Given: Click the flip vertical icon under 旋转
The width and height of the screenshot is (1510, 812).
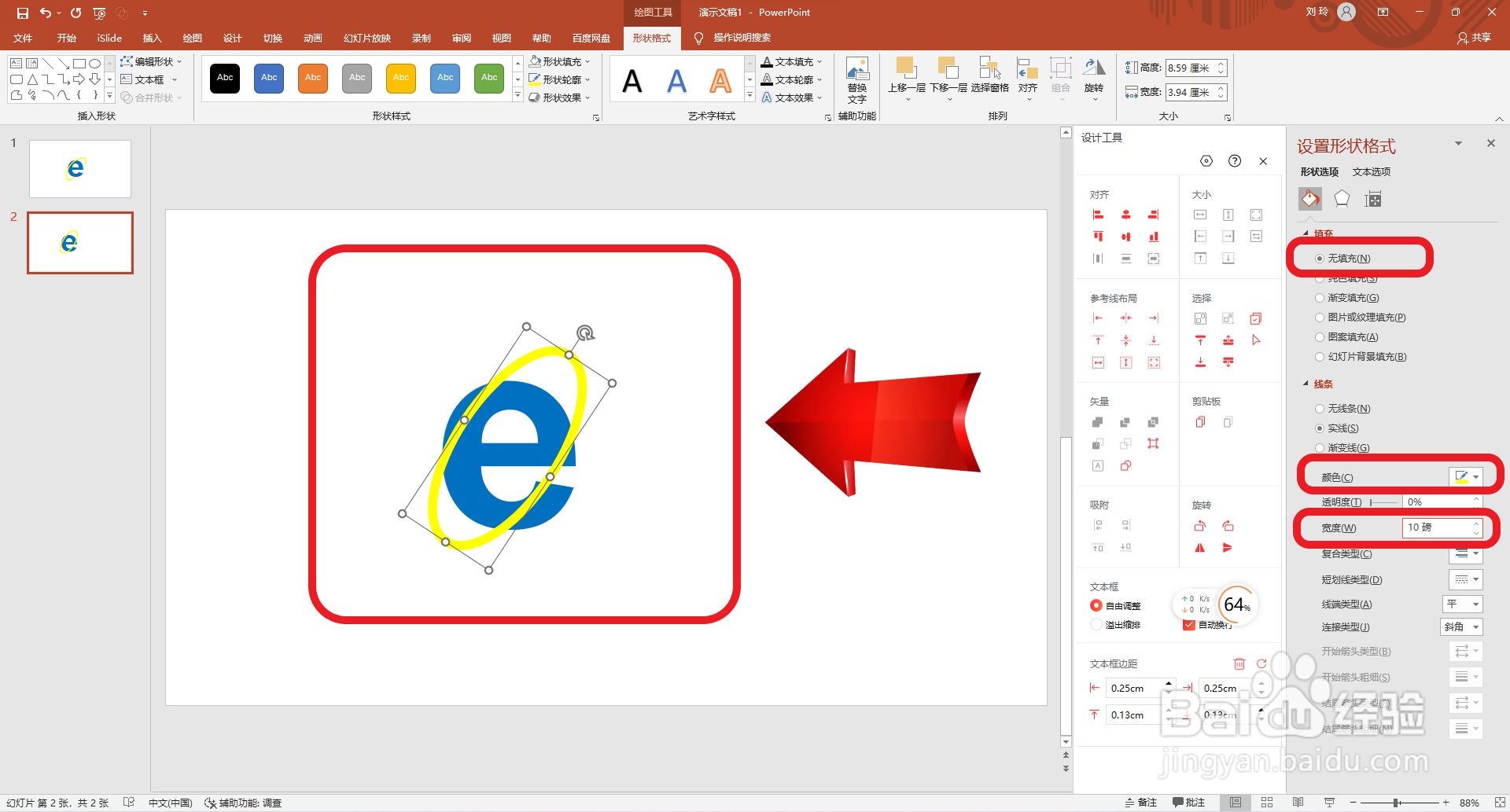Looking at the screenshot, I should [1228, 548].
